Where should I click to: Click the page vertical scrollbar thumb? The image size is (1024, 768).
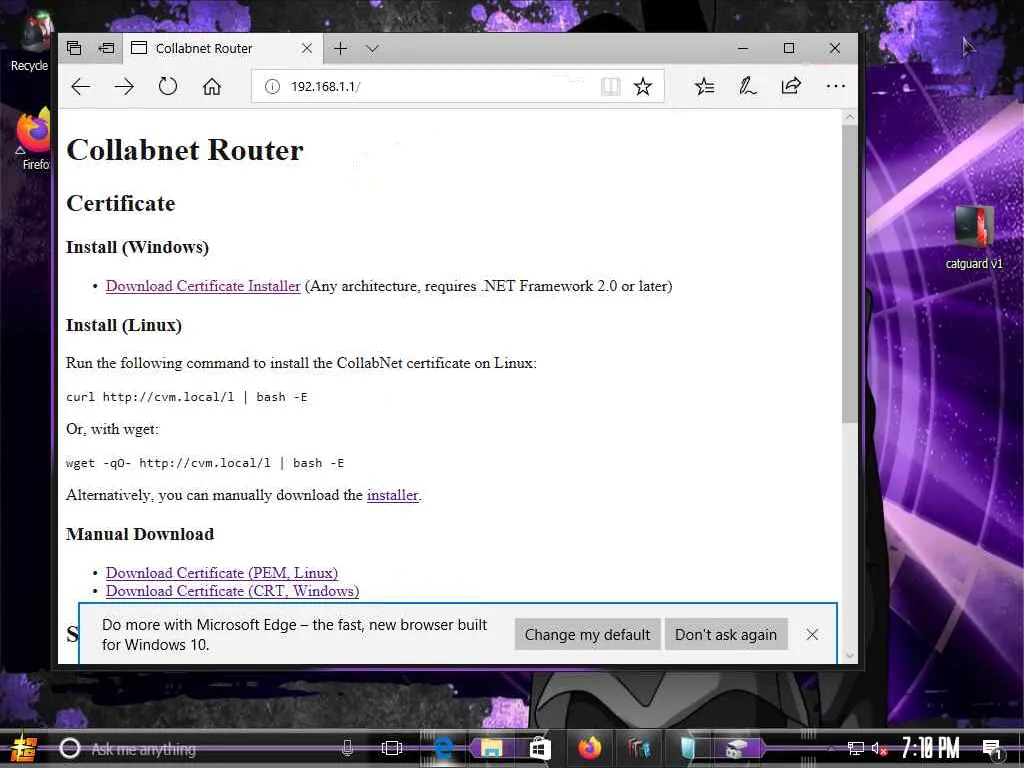point(849,273)
